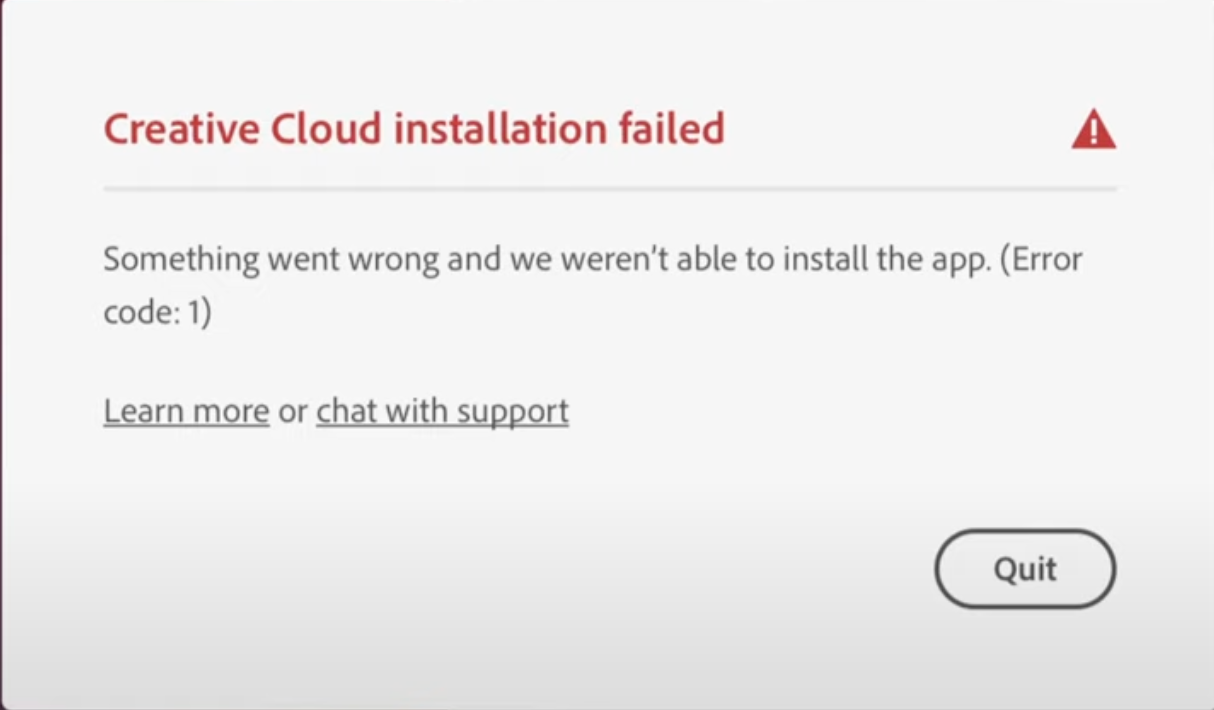
Task: Click the word or between the links
Action: click(x=293, y=411)
